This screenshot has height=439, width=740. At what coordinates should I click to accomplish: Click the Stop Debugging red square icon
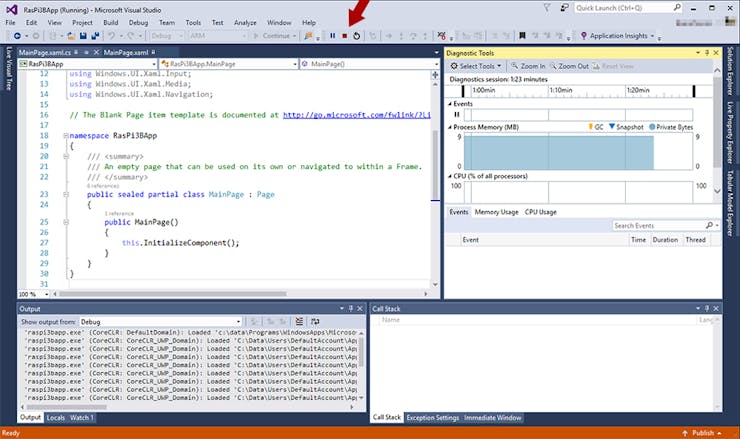coord(345,36)
